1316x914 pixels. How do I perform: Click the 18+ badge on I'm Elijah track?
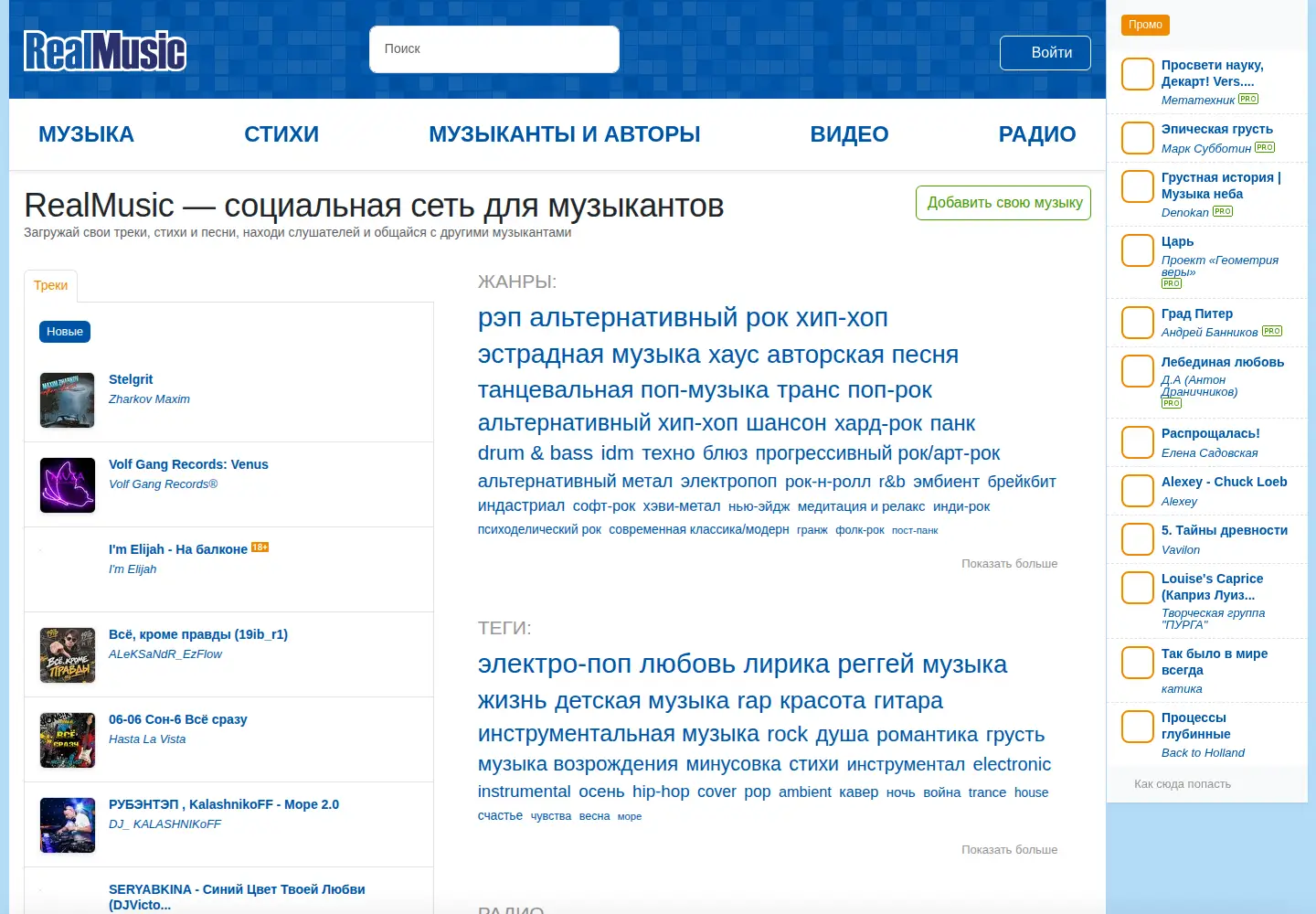pyautogui.click(x=260, y=547)
